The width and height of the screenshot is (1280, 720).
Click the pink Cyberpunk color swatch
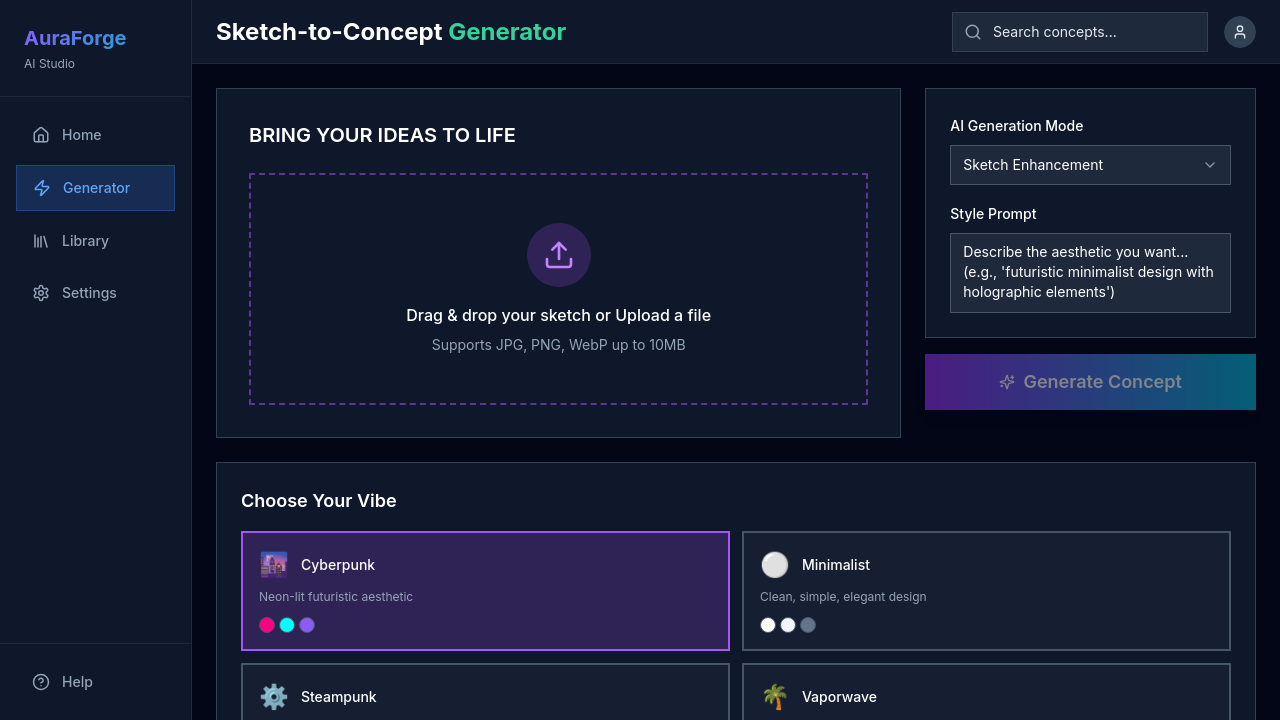point(267,625)
